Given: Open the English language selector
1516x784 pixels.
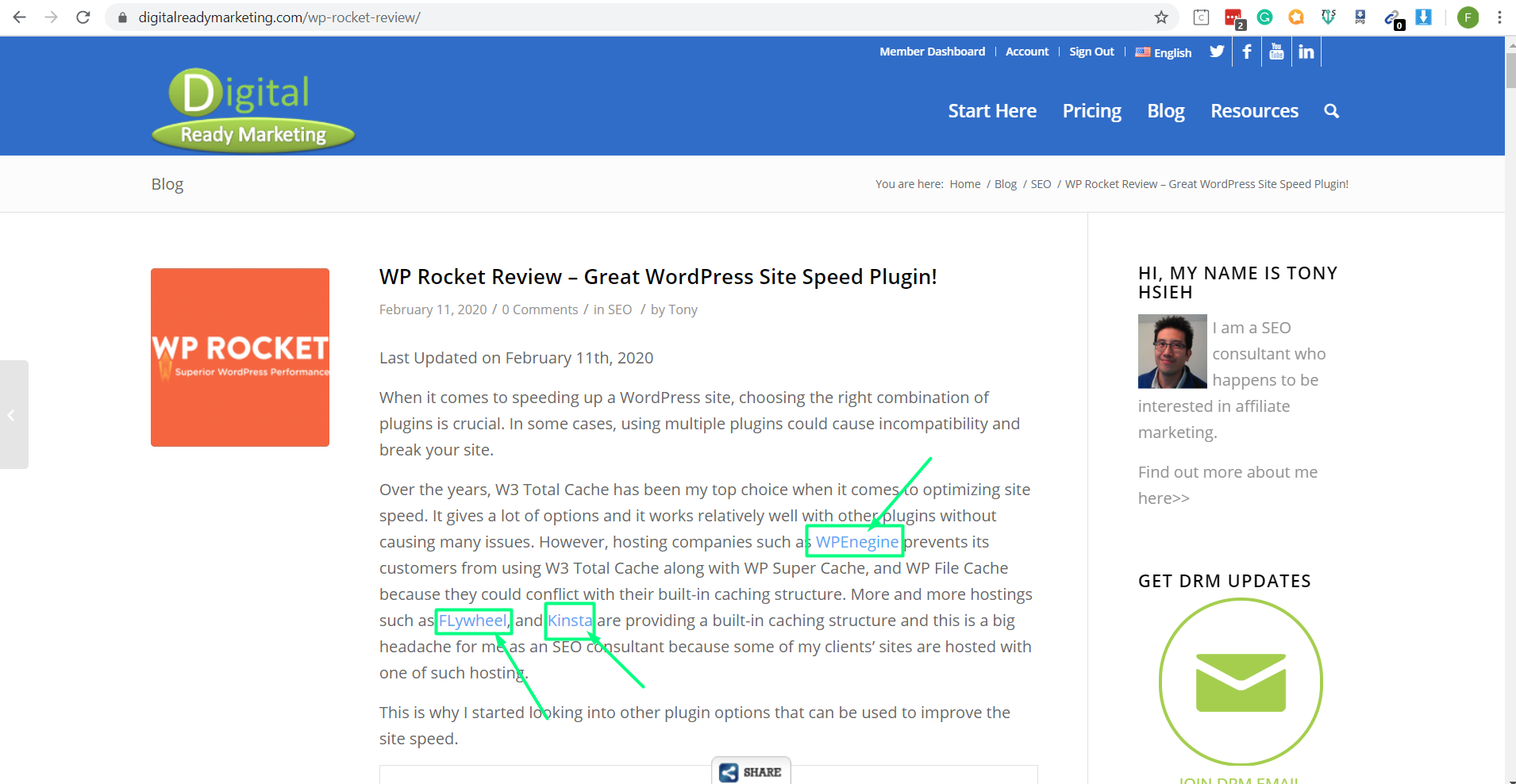Looking at the screenshot, I should [x=1164, y=52].
